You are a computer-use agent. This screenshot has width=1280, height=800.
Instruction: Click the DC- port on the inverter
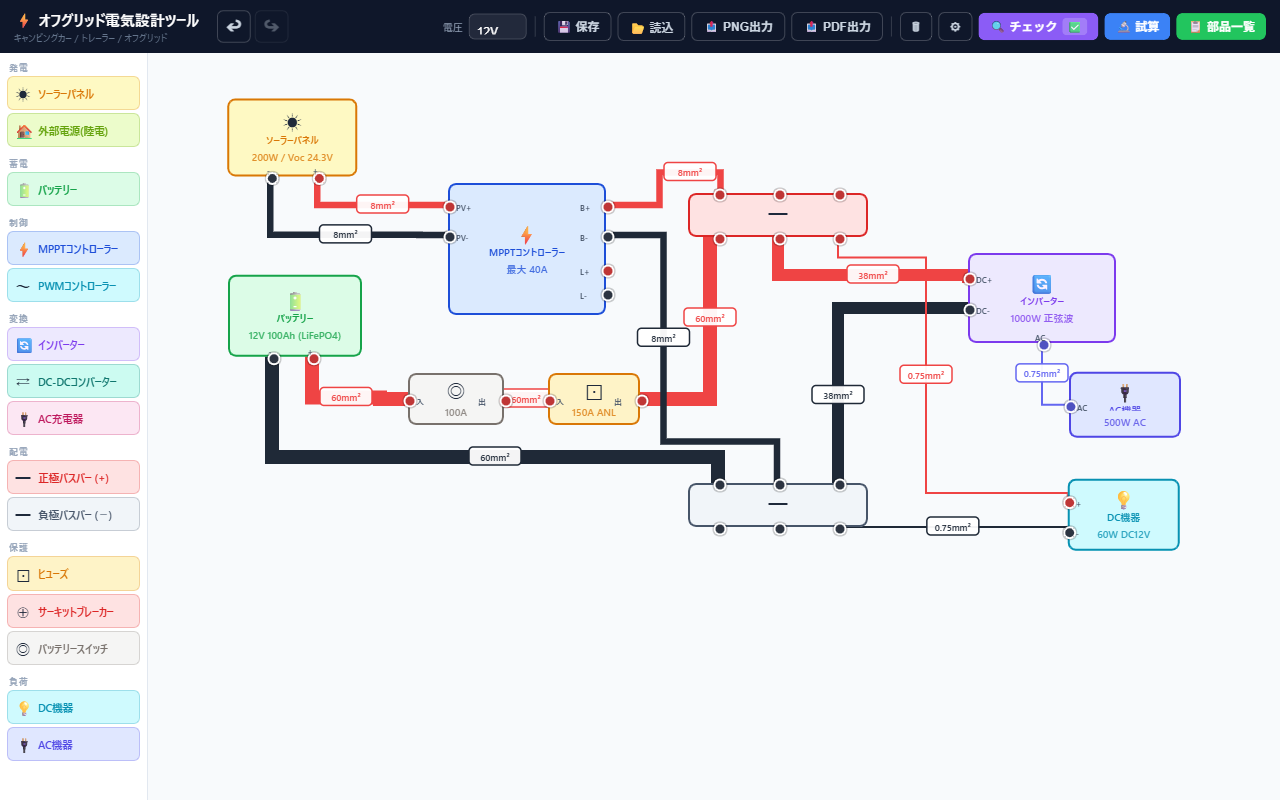[x=969, y=310]
